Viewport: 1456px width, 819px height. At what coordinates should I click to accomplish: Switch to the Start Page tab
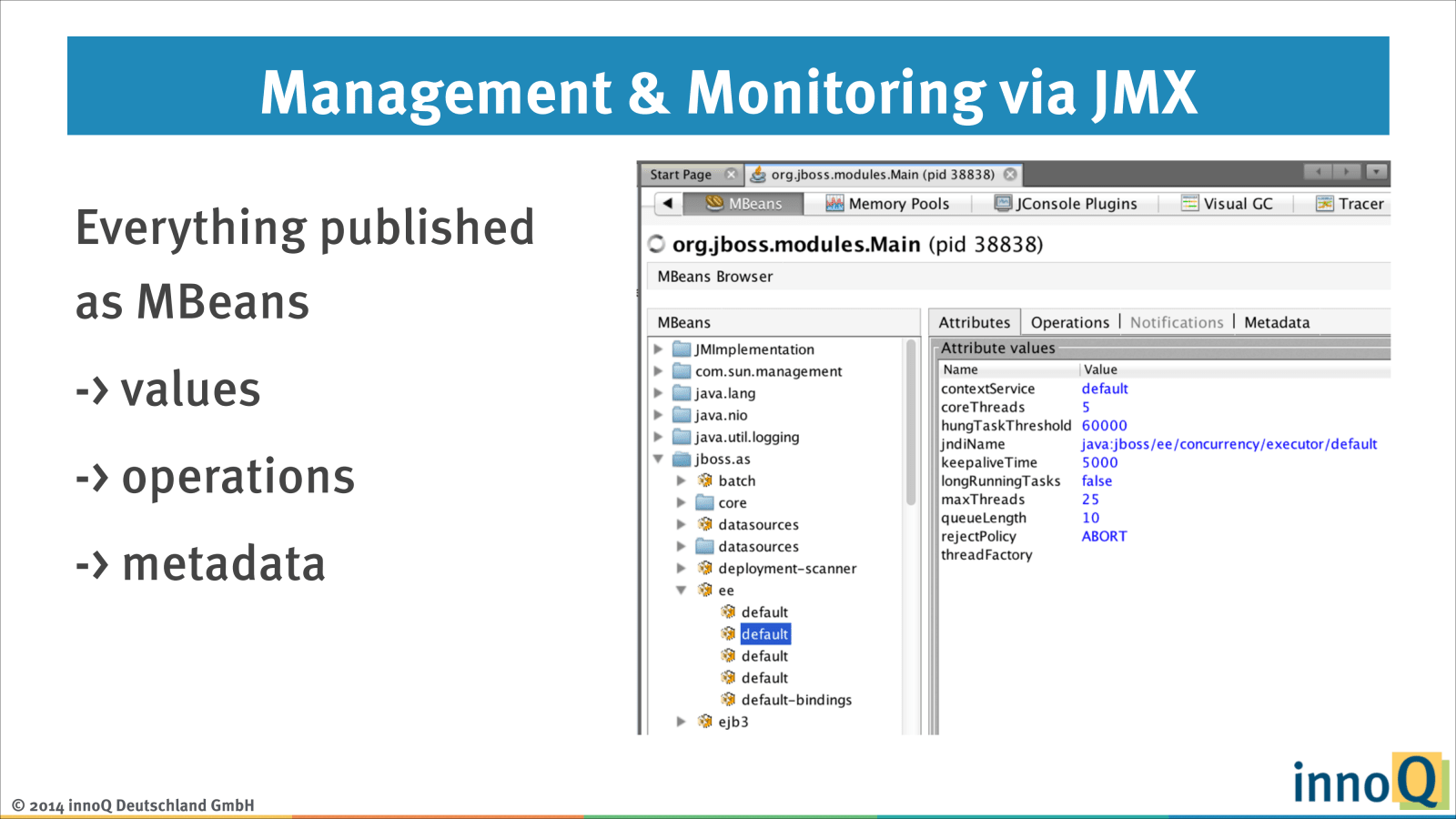tap(681, 175)
